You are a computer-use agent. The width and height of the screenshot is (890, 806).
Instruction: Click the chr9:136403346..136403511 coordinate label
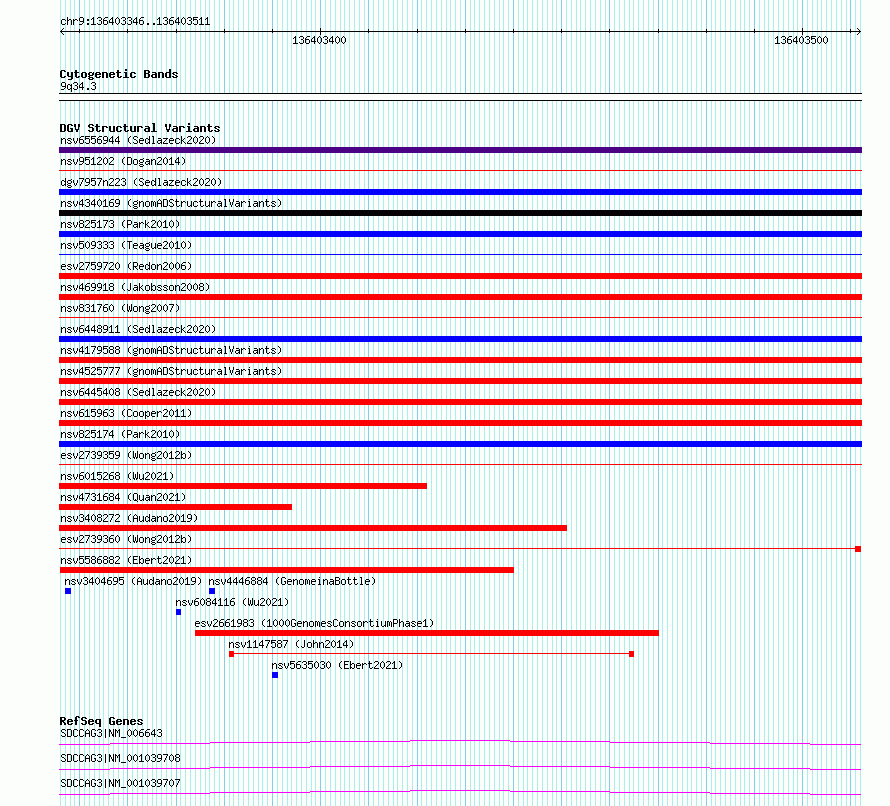pos(135,22)
